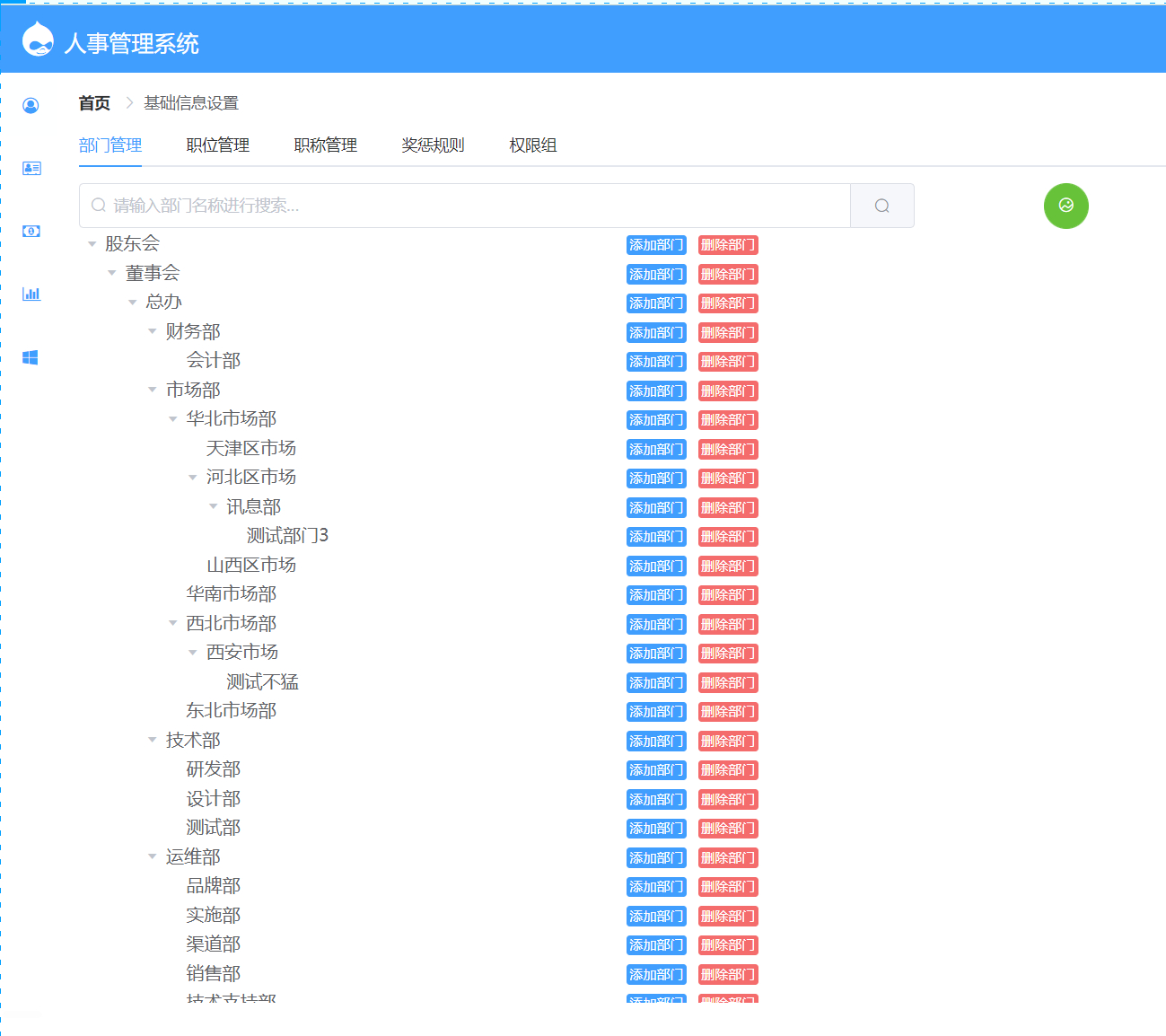Collapse the 股东会 tree node
Viewport: 1166px width, 1036px height.
point(92,244)
